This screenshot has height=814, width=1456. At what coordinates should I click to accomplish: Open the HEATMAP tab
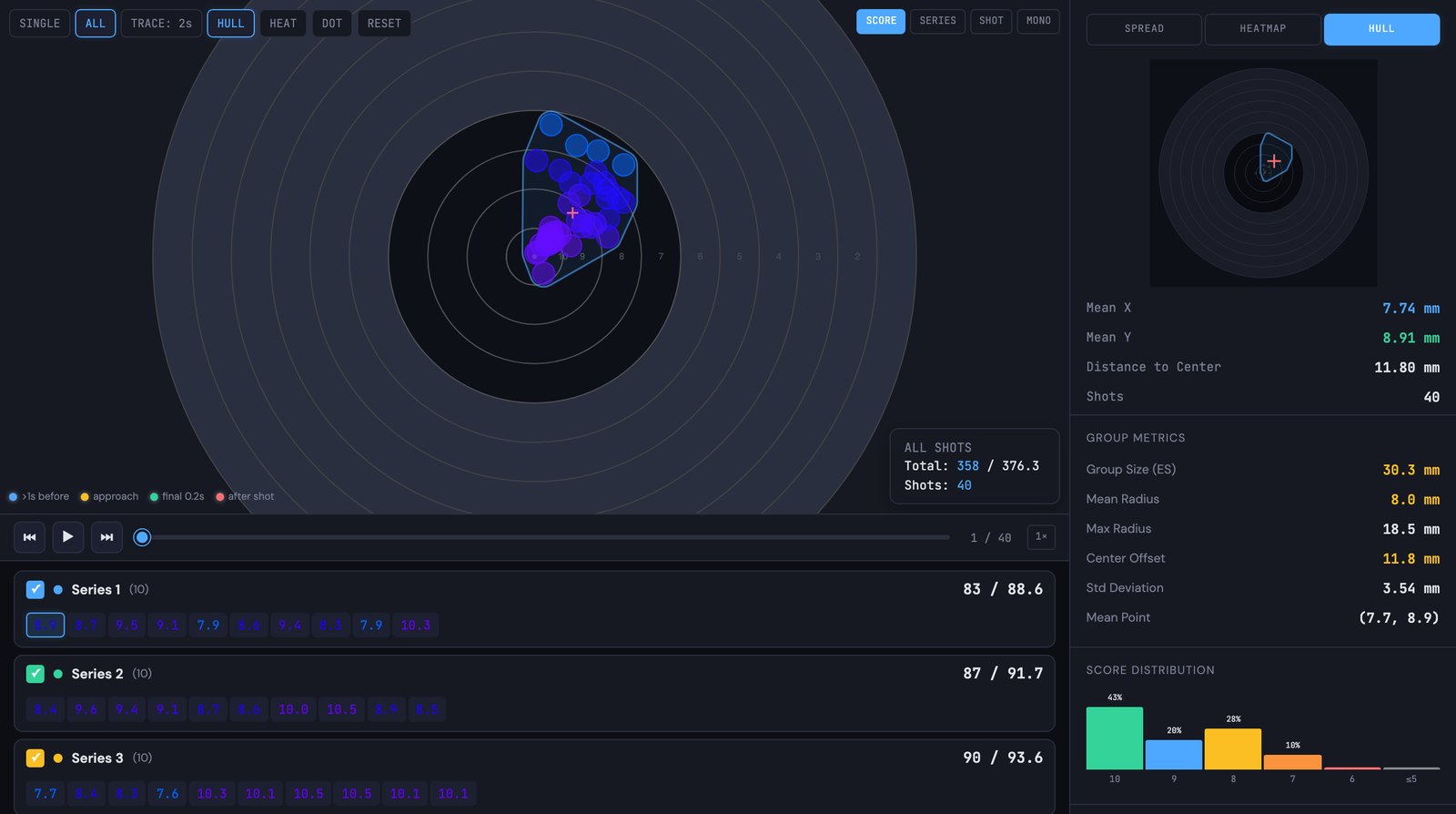tap(1263, 29)
